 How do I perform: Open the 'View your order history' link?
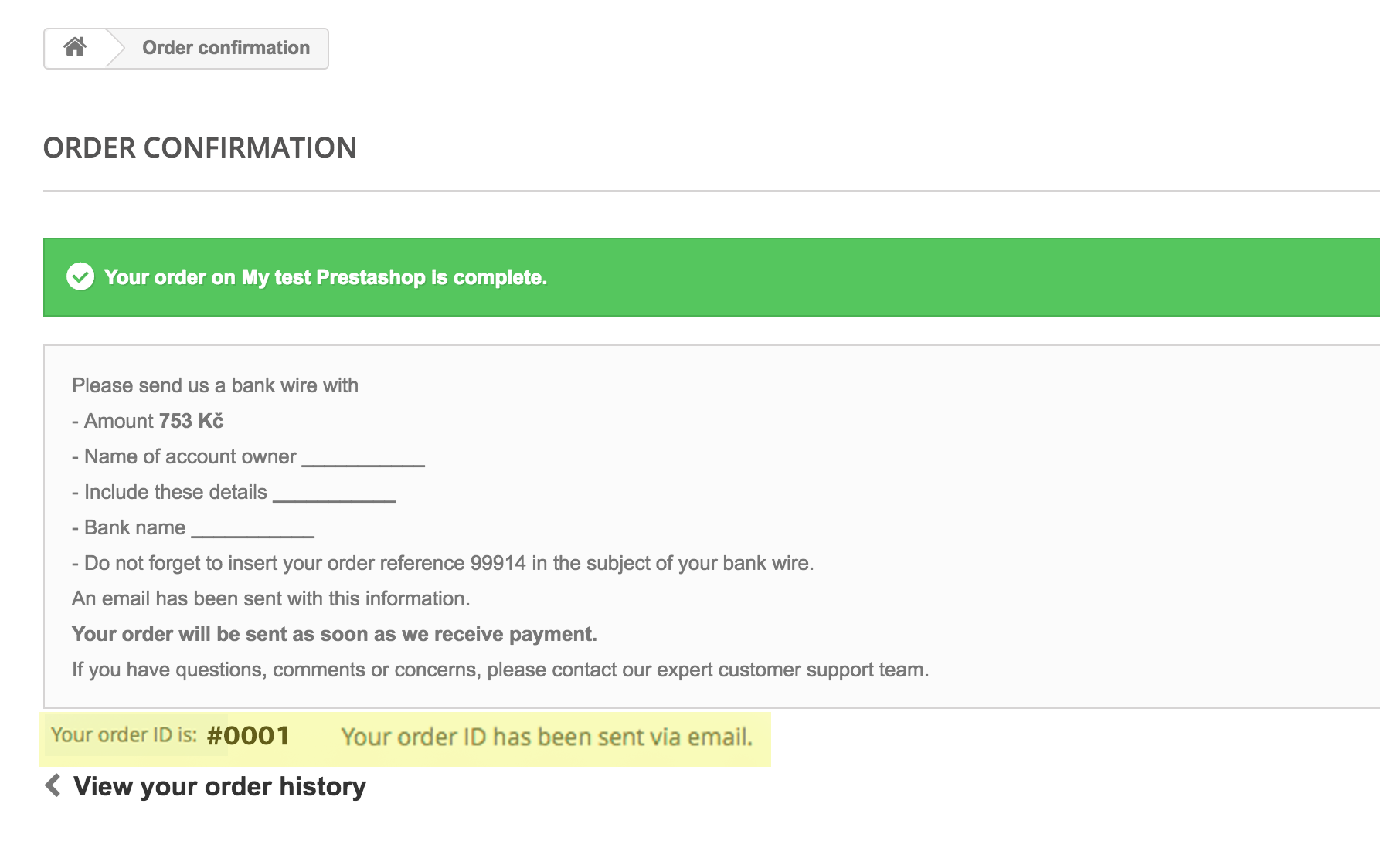(219, 786)
